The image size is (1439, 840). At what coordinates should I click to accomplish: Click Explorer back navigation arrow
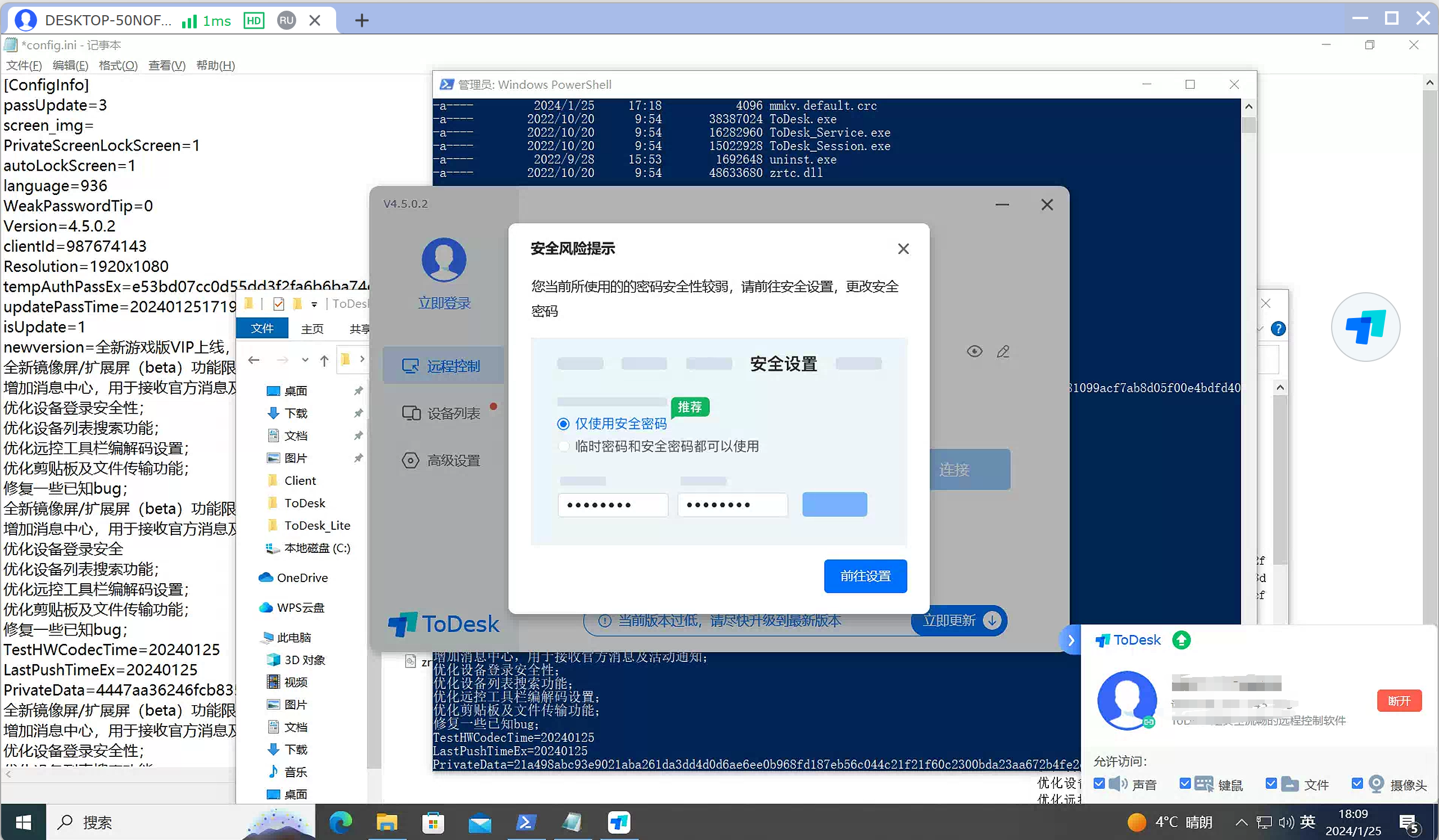coord(254,360)
